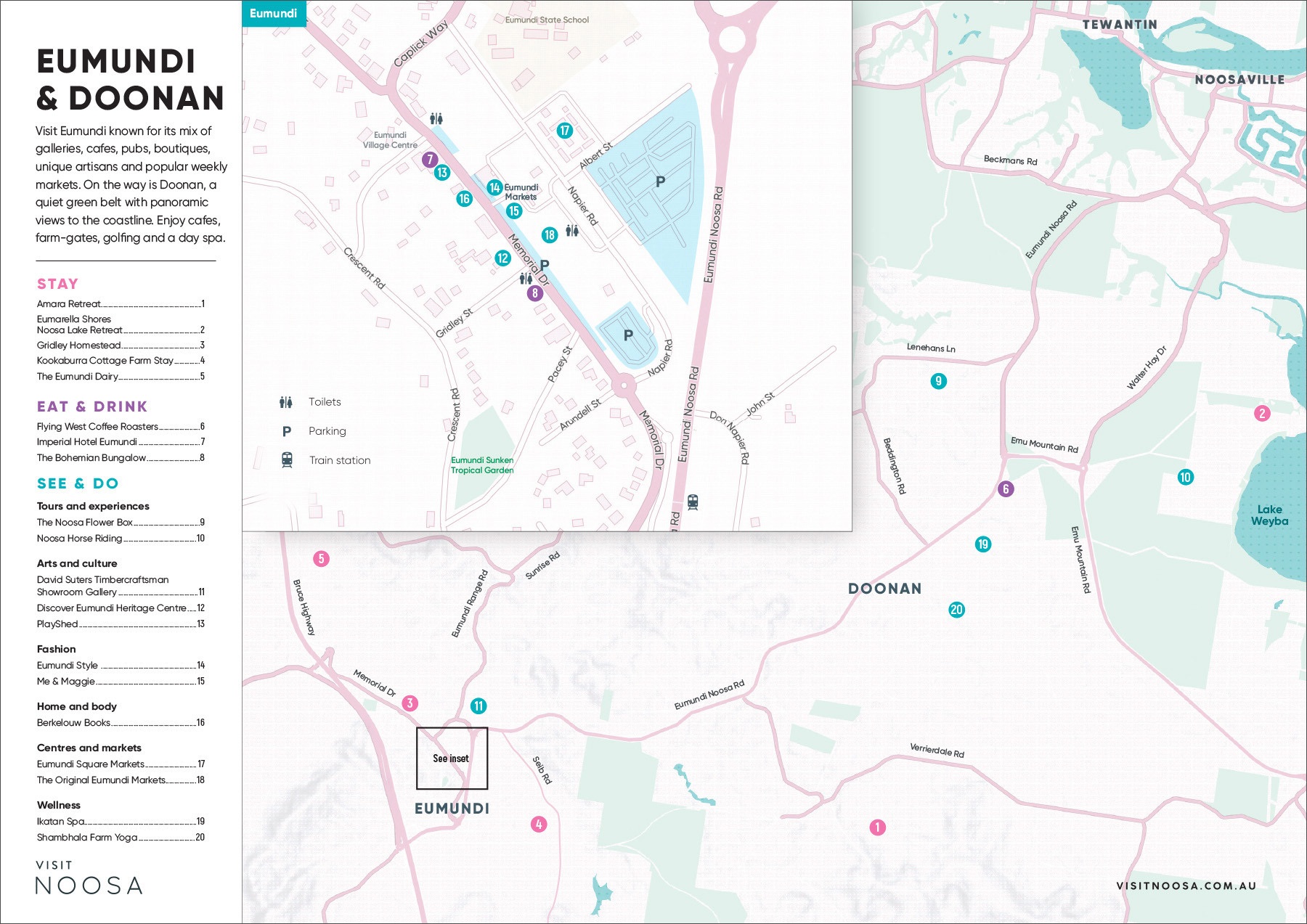Select Flying West Coffee Roasters entry
Viewport: 1307px width, 924px height.
pos(121,427)
